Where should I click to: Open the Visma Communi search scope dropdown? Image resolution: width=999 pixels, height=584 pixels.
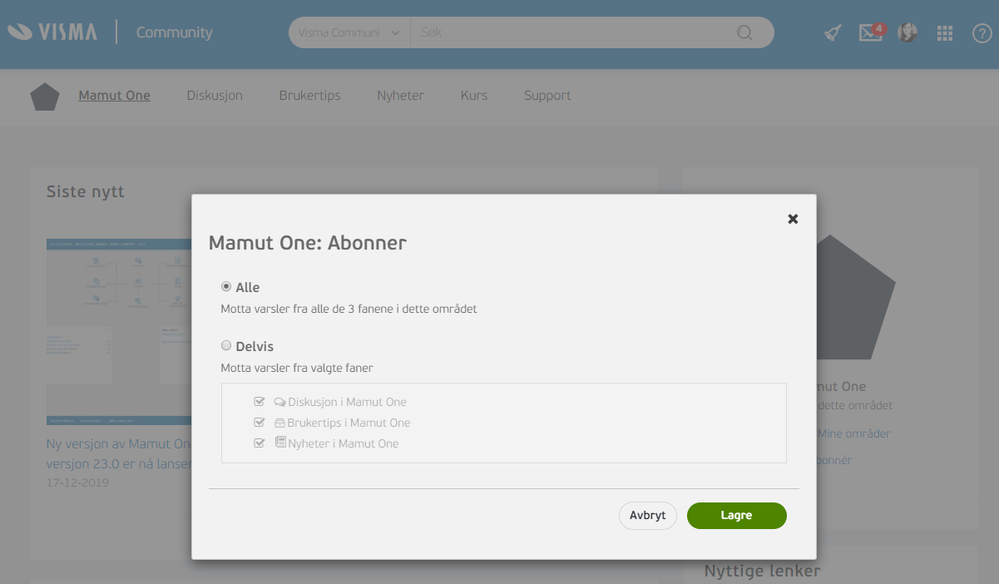[x=349, y=32]
